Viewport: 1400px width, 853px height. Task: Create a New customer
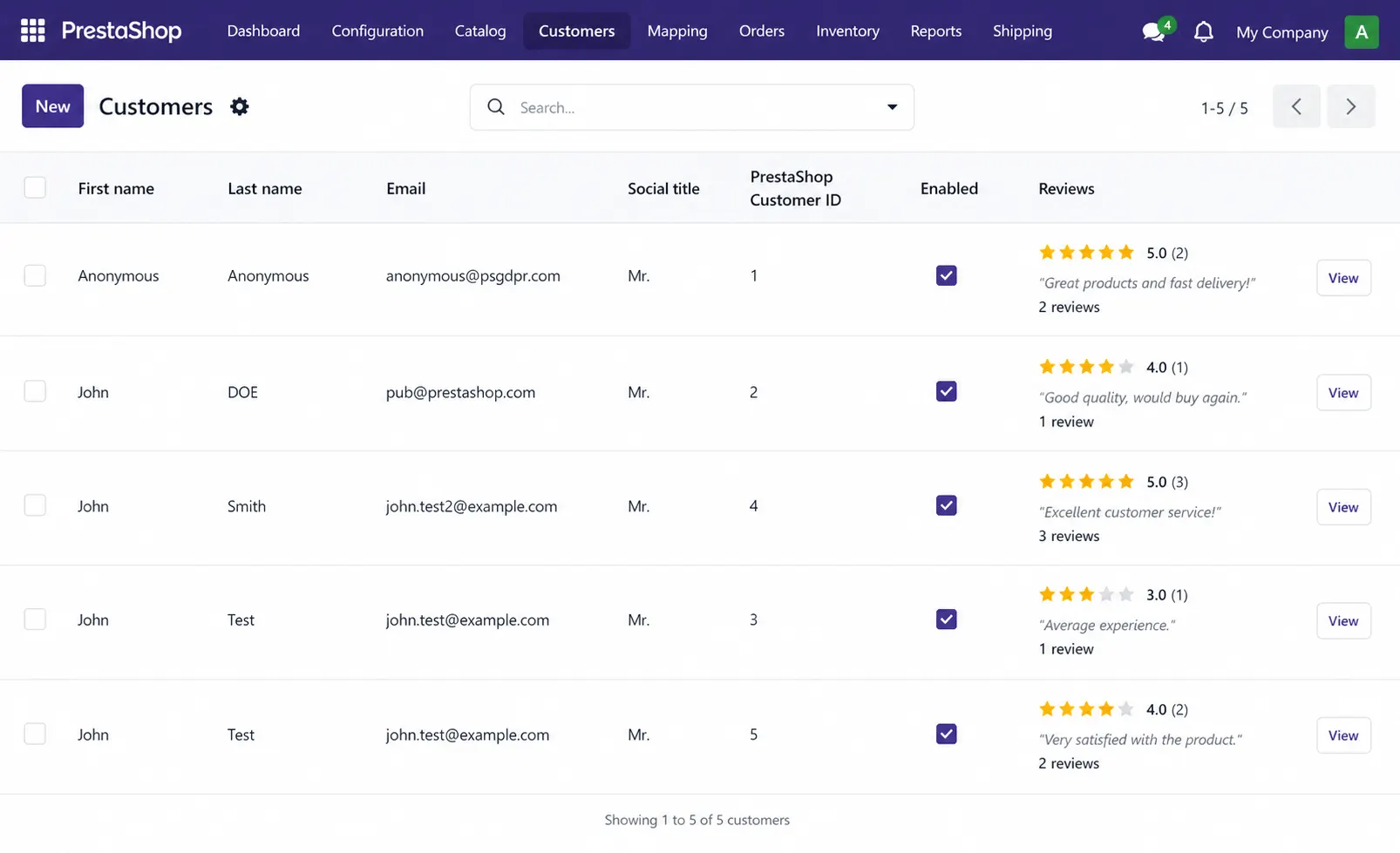(52, 105)
